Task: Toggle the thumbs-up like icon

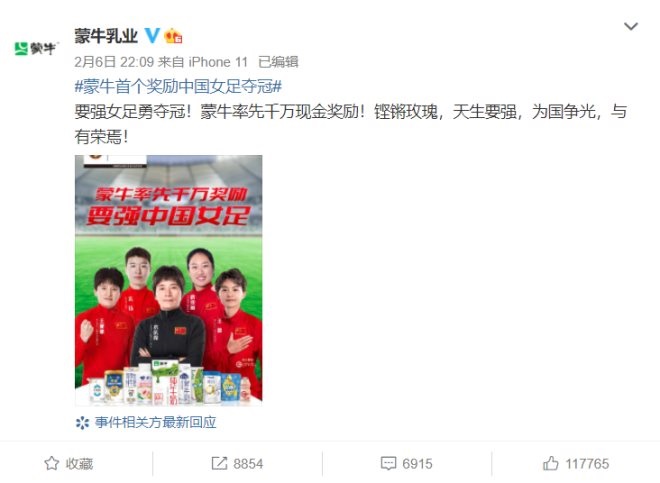Action: coord(551,463)
